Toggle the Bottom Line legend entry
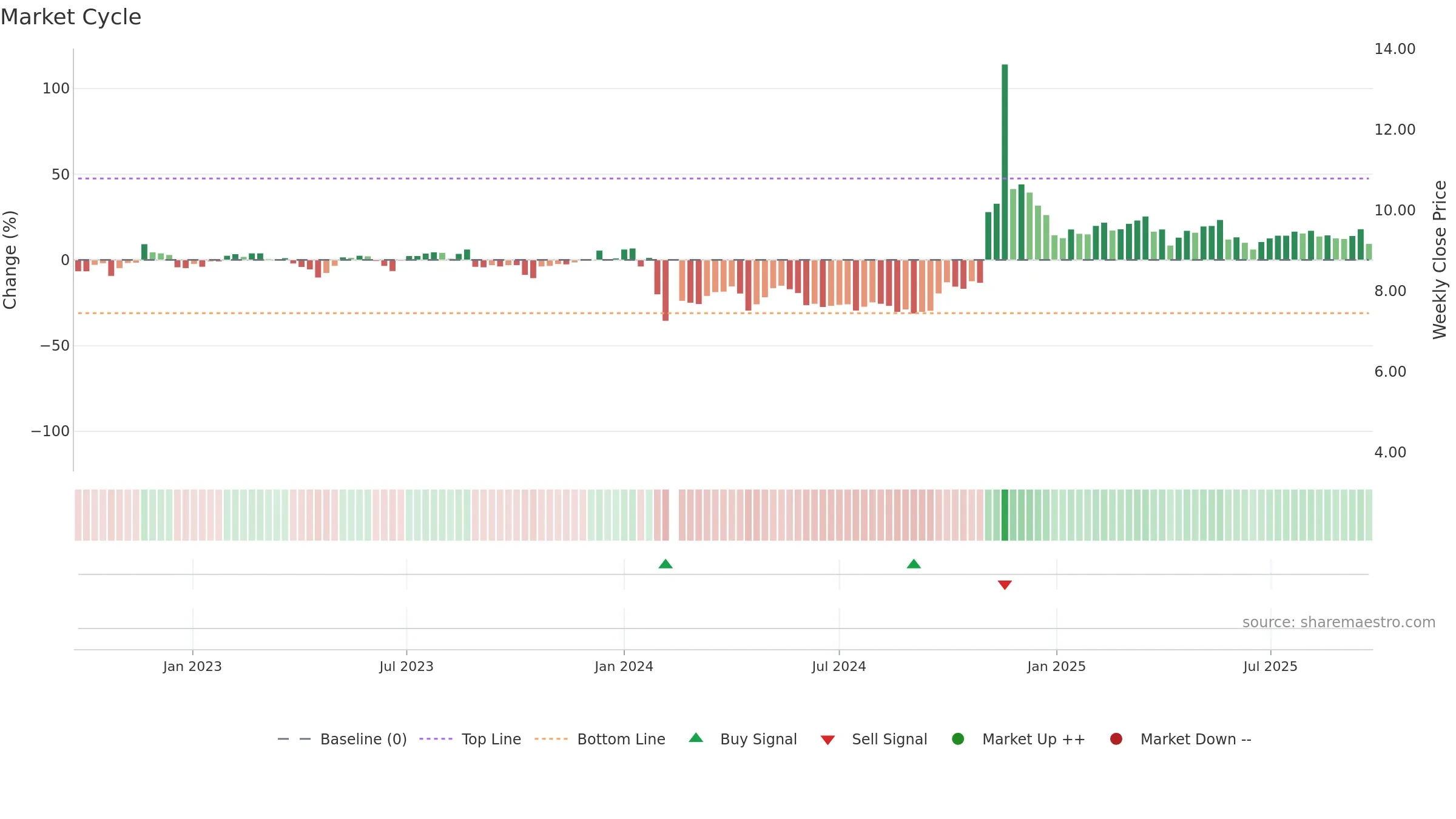This screenshot has width=1456, height=819. pos(621,739)
